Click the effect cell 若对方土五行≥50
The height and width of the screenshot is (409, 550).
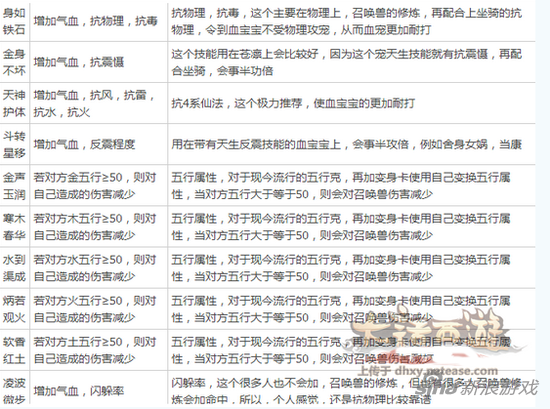[x=99, y=350]
